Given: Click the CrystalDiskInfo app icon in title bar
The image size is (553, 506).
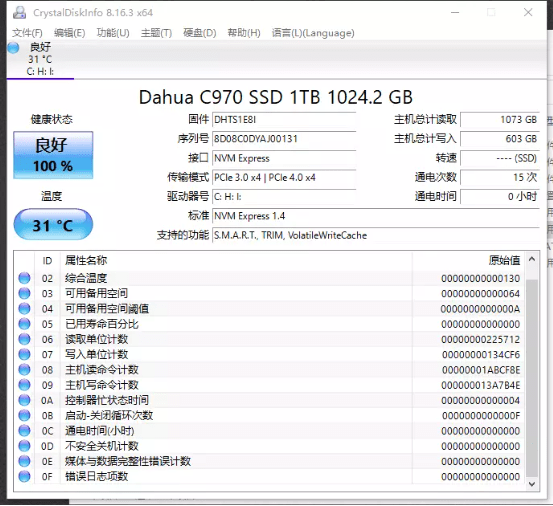Looking at the screenshot, I should click(x=19, y=13).
